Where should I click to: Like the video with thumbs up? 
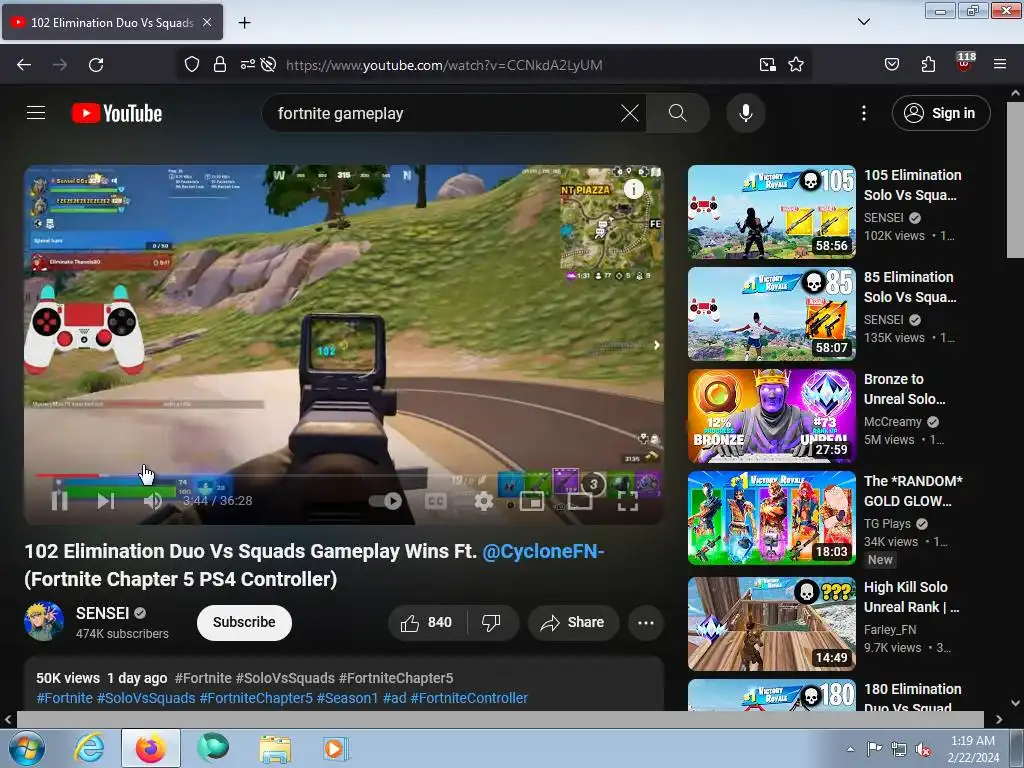pos(427,622)
